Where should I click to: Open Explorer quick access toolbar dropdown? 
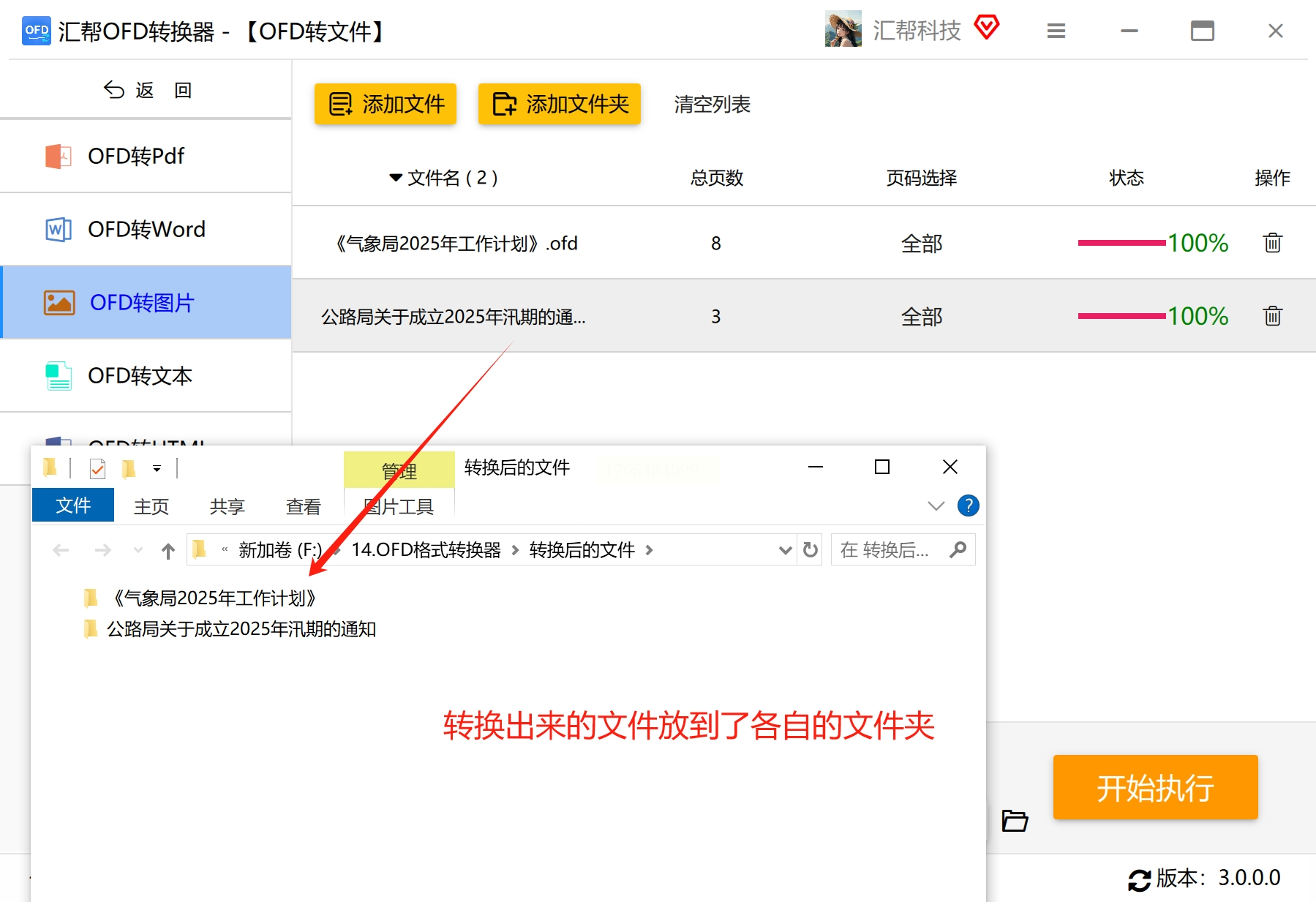[x=157, y=469]
